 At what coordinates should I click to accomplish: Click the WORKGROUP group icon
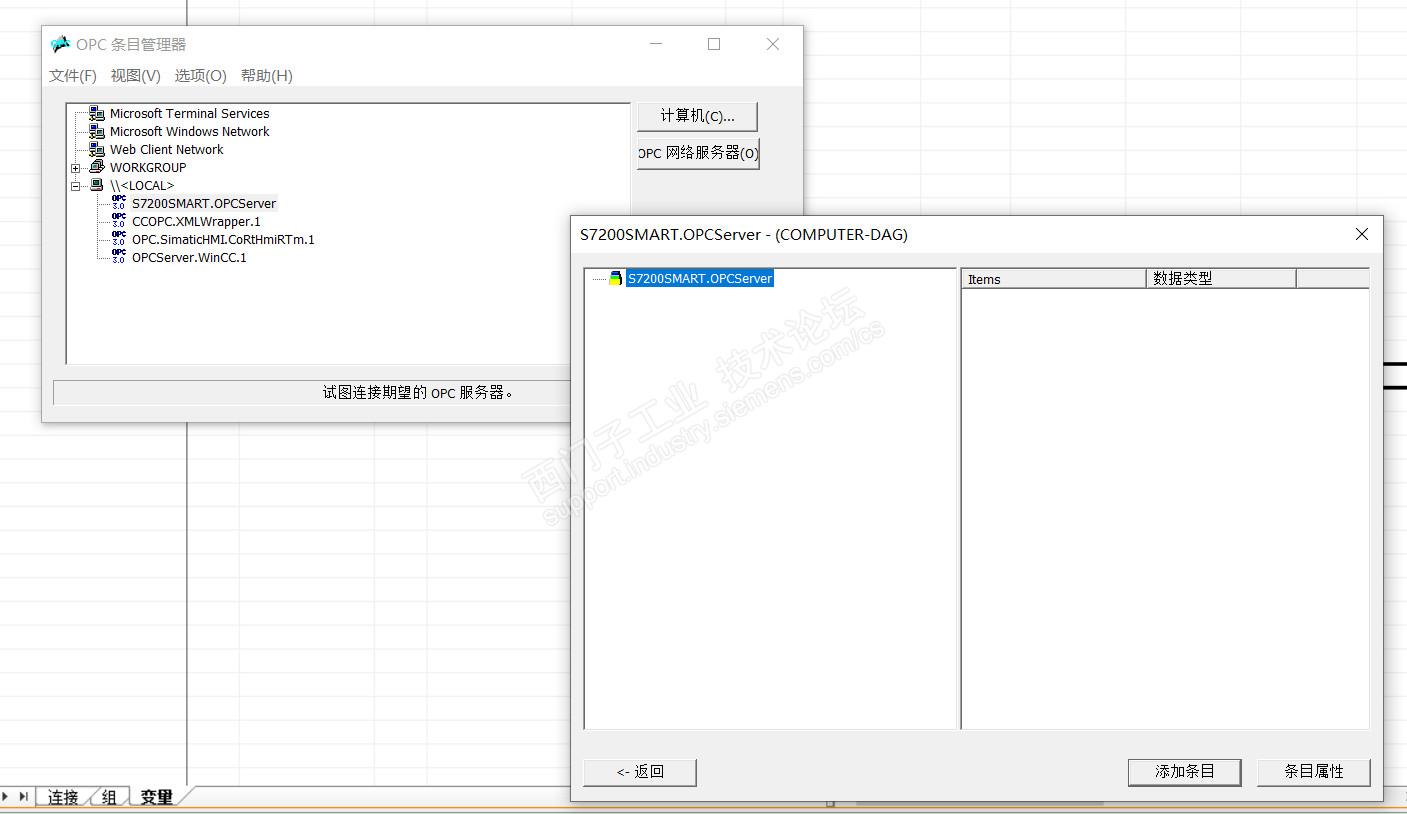click(x=97, y=167)
